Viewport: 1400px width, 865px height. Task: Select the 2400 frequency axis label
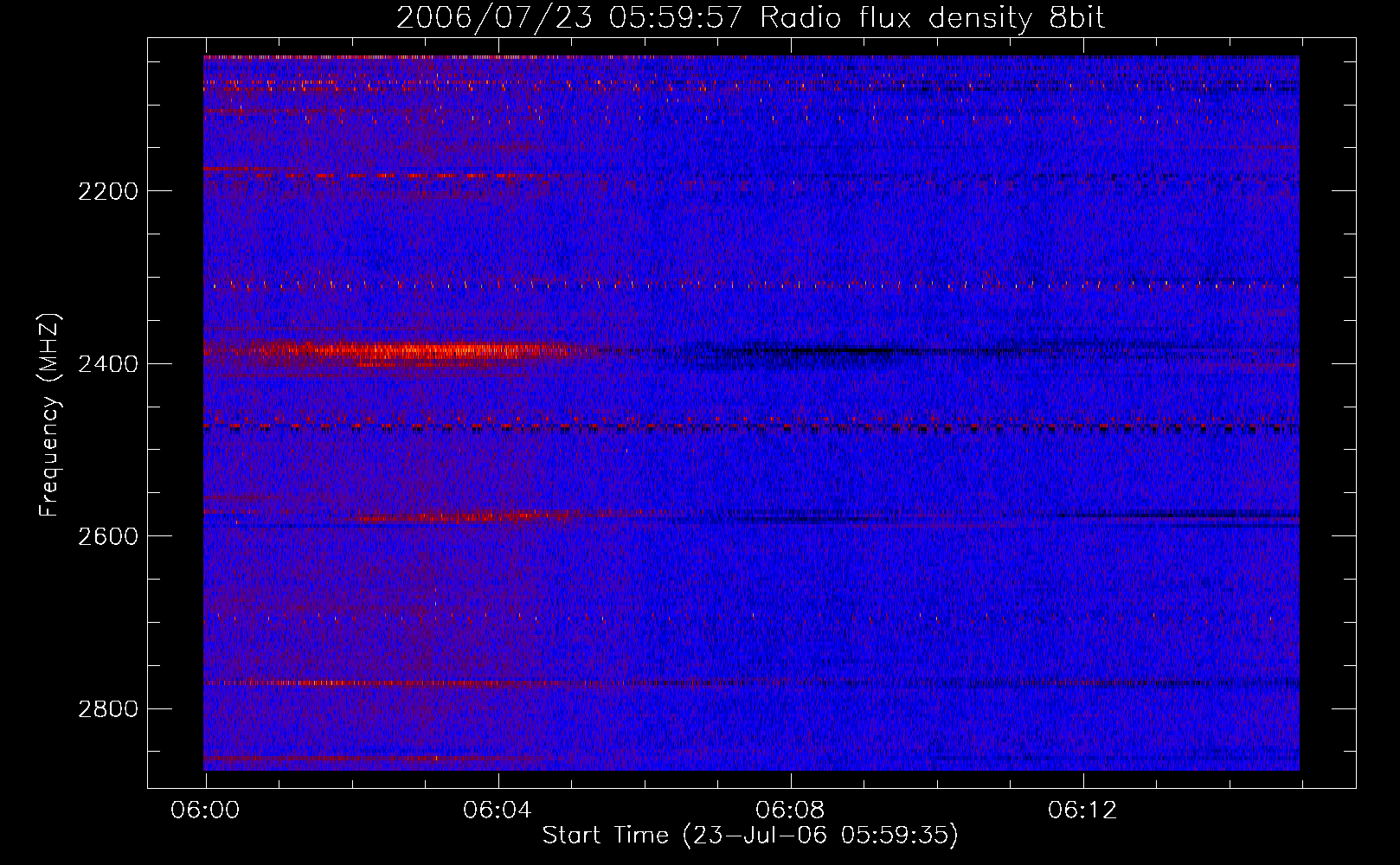click(108, 364)
